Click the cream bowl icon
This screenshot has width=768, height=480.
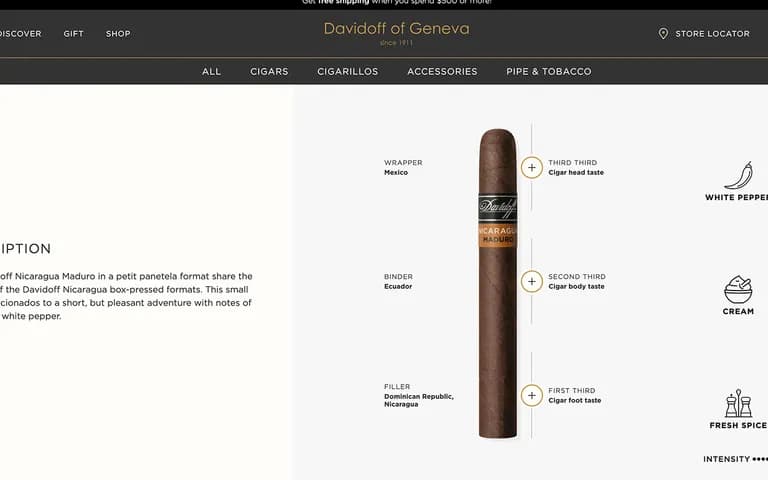738,289
